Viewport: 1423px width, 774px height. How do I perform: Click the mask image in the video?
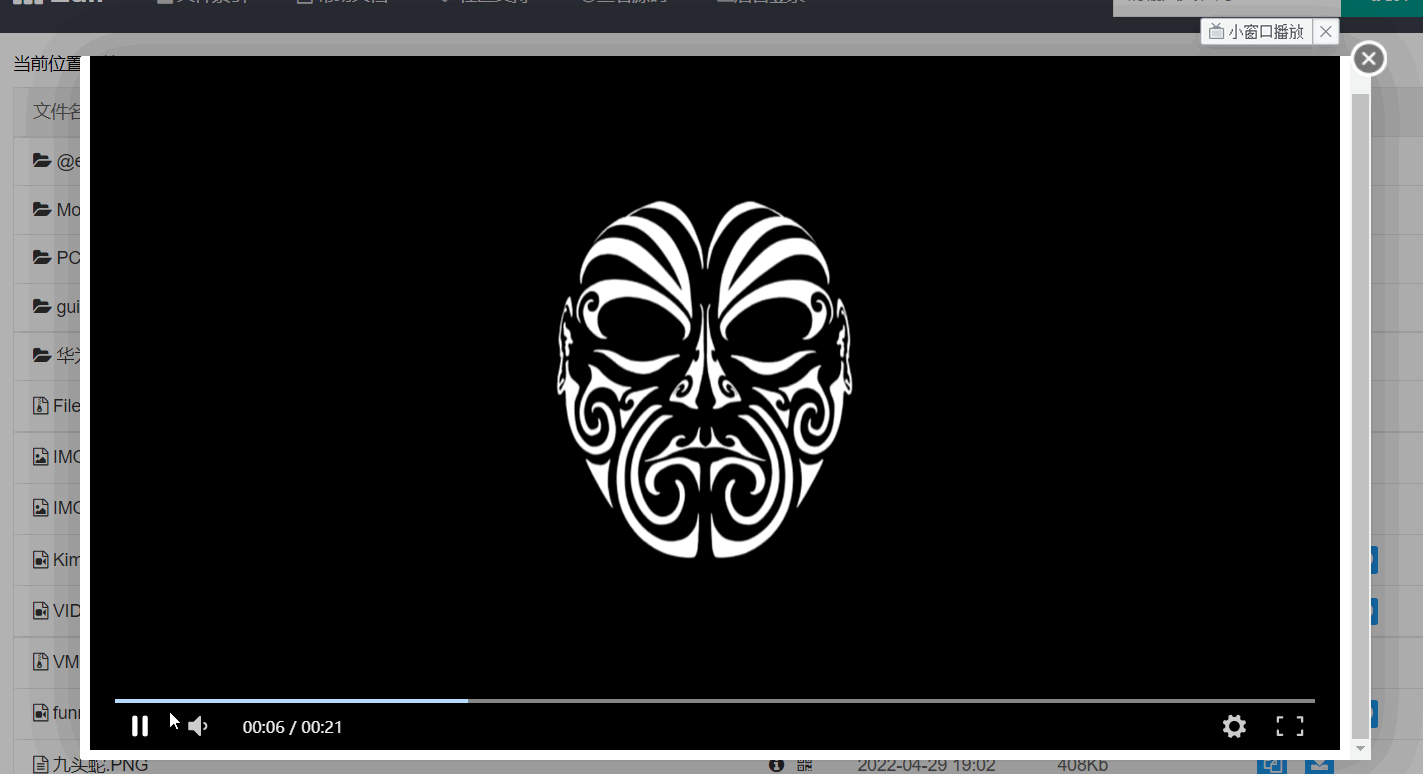(706, 379)
